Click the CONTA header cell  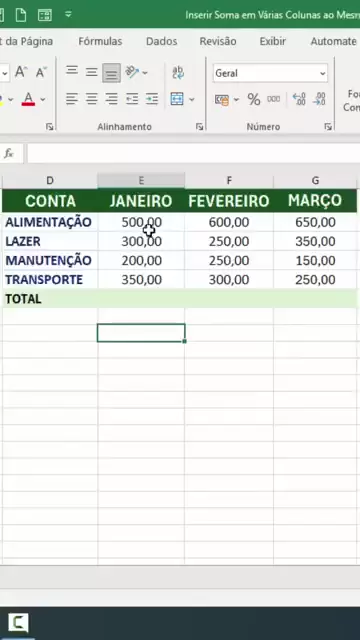pos(50,201)
